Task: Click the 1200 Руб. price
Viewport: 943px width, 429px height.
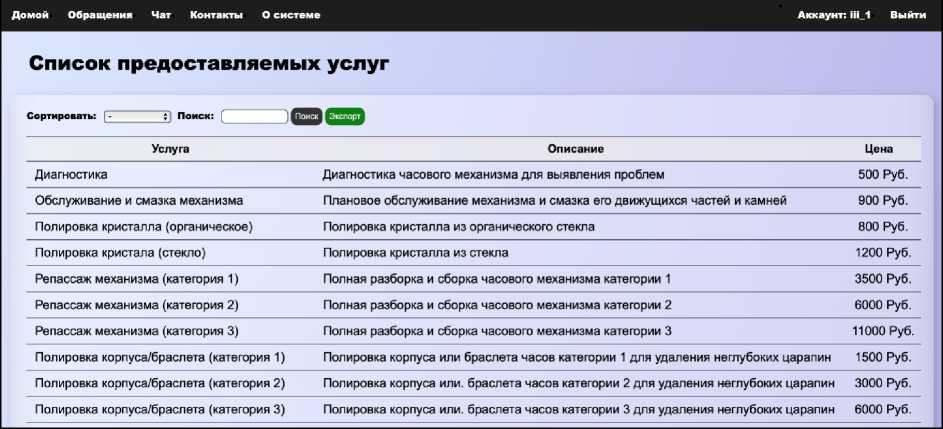Action: click(x=883, y=253)
